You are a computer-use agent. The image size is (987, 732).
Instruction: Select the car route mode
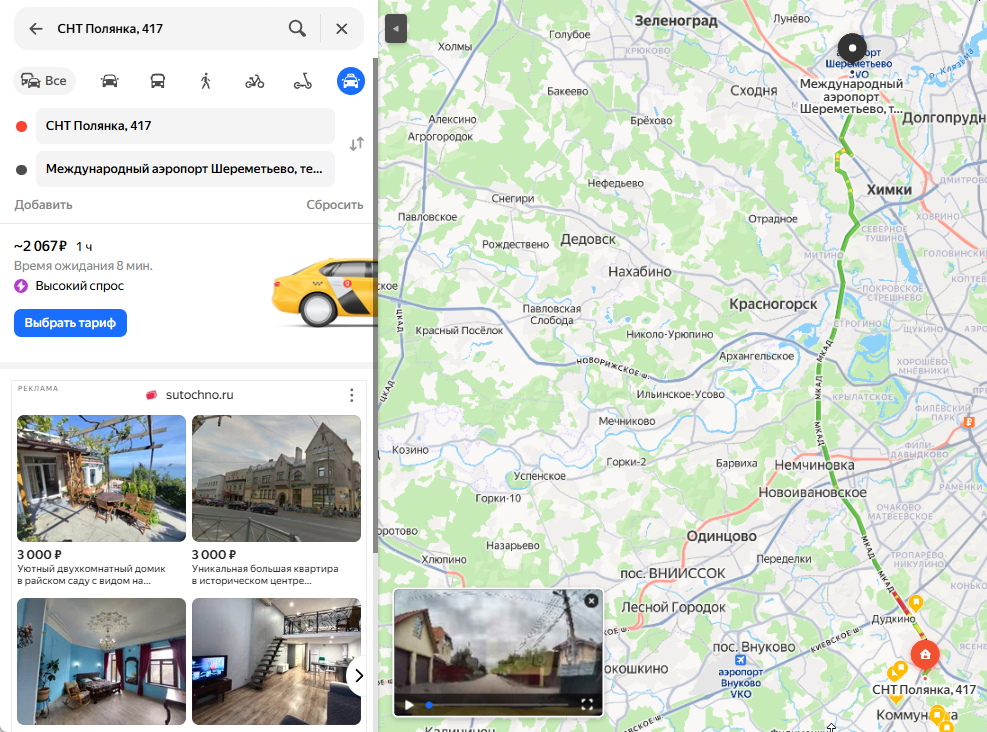[x=110, y=81]
